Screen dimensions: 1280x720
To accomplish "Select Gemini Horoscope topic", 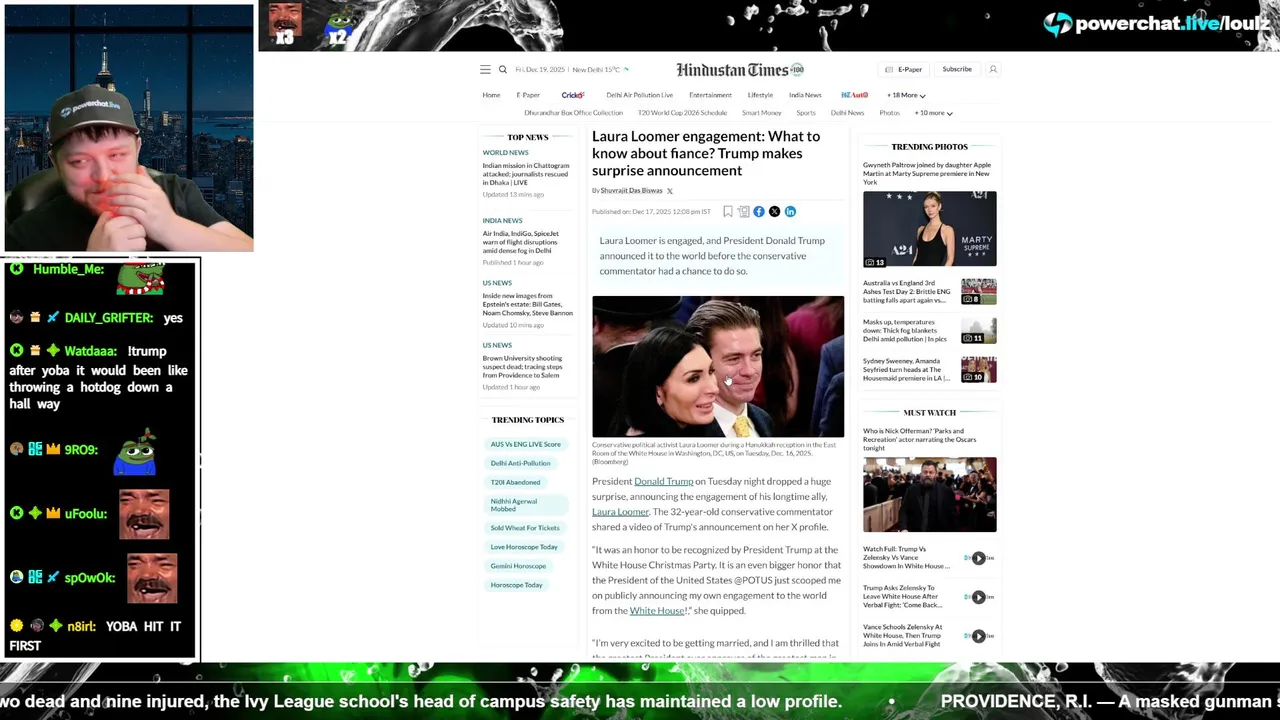I will pos(518,566).
